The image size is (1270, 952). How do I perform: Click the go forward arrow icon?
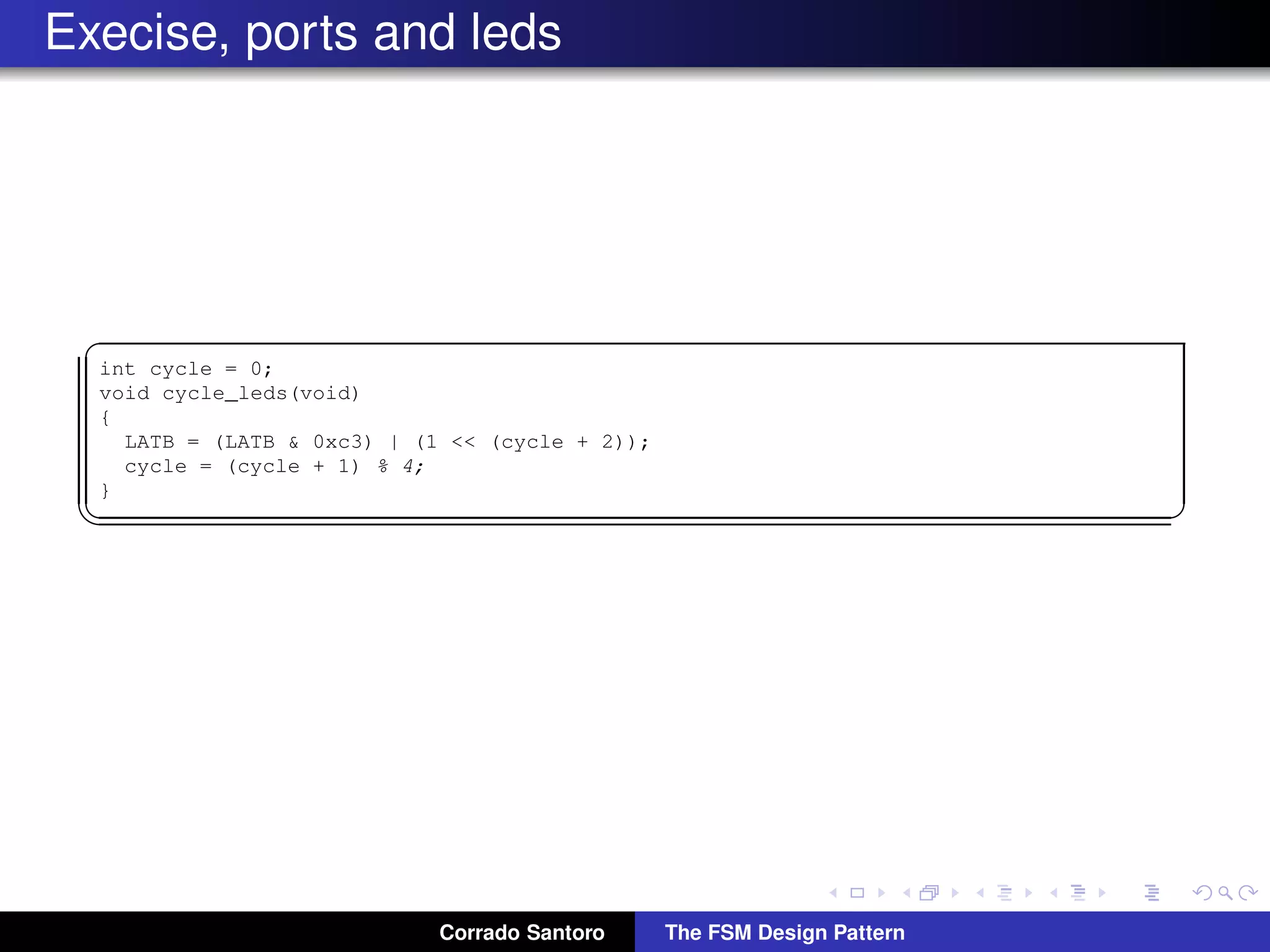tap(1248, 892)
